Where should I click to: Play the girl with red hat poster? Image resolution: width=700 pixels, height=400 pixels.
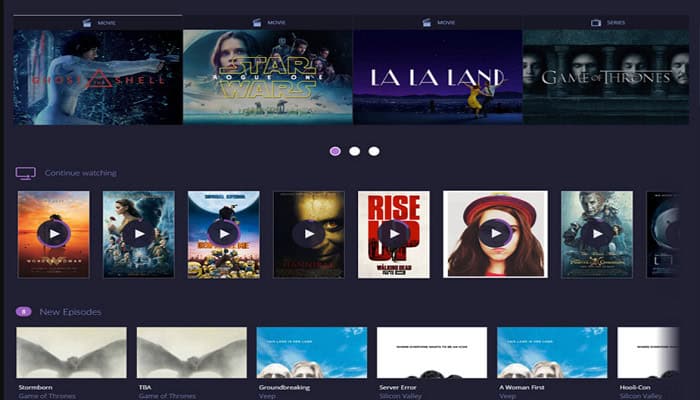(496, 233)
